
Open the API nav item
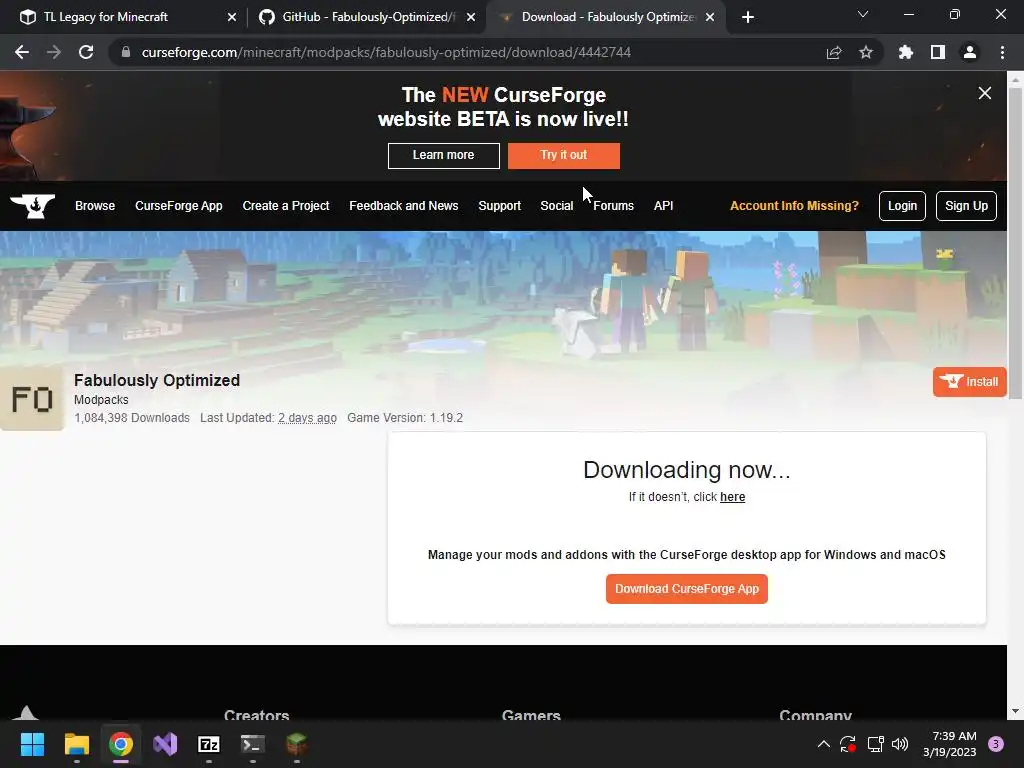pos(664,206)
